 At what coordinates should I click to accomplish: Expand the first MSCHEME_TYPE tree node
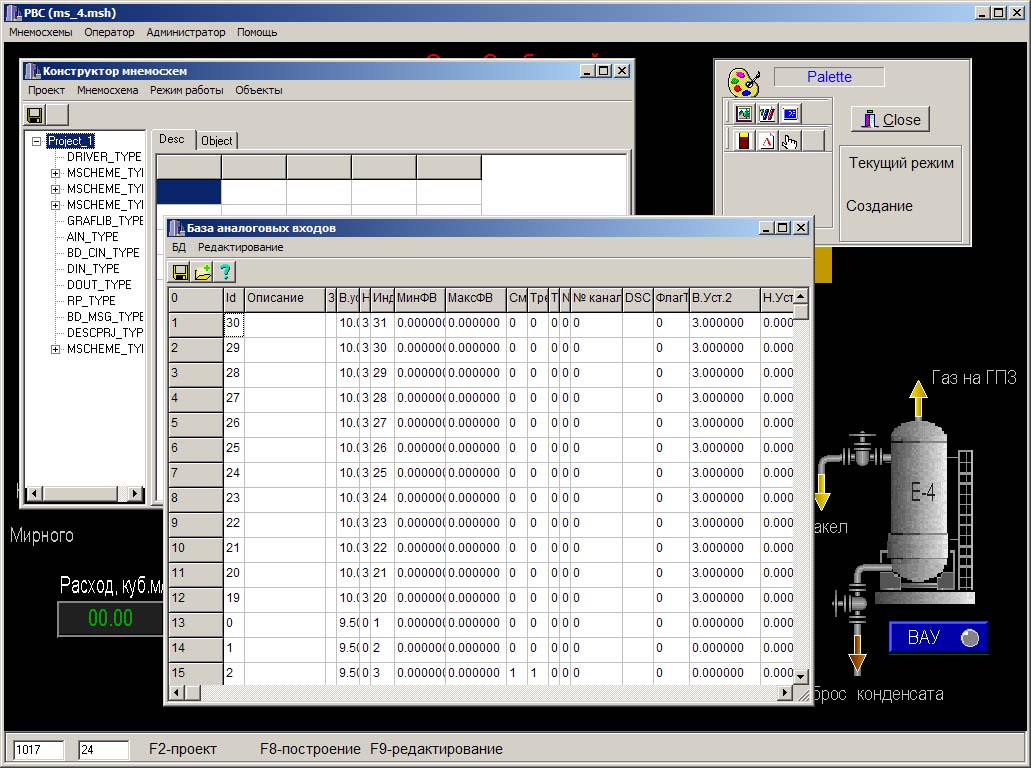coord(55,173)
